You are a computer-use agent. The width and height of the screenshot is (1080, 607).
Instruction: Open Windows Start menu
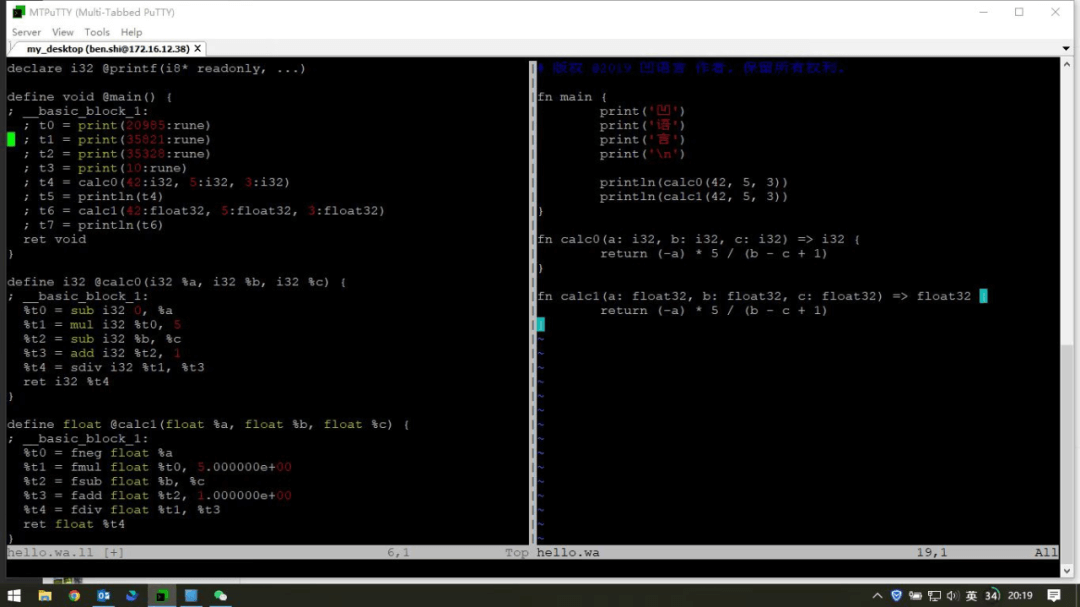[14, 595]
